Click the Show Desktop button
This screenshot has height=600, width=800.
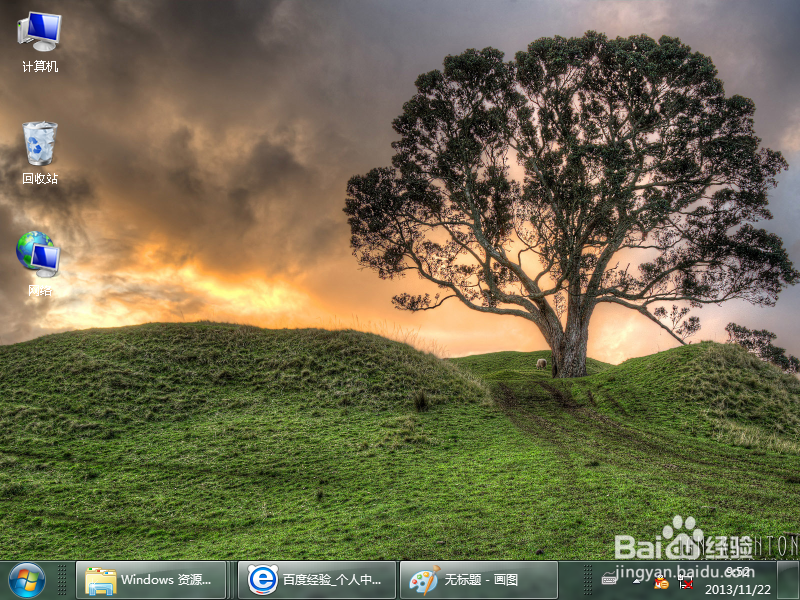click(x=788, y=580)
